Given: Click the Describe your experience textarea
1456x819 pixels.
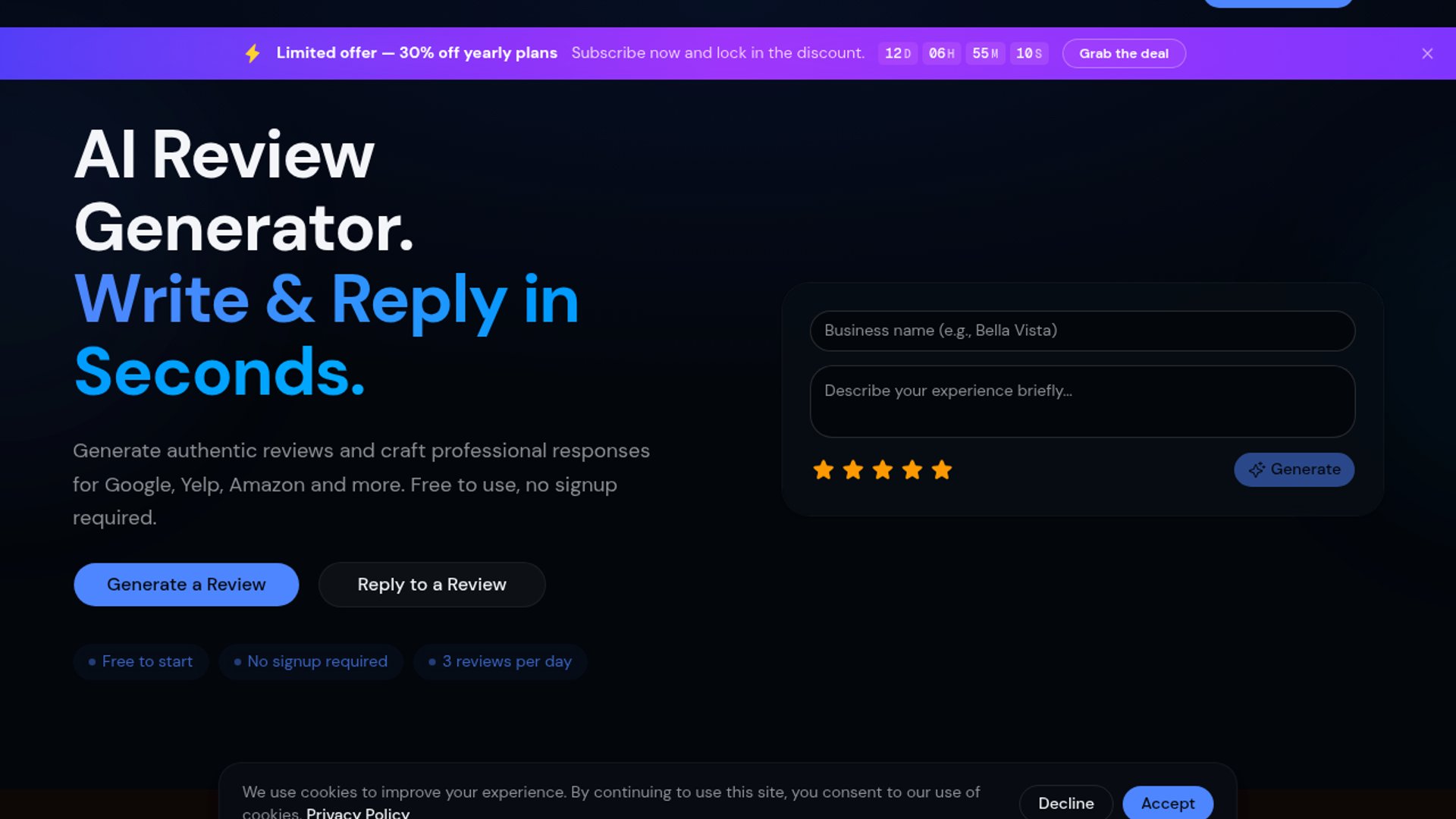Looking at the screenshot, I should [1082, 401].
